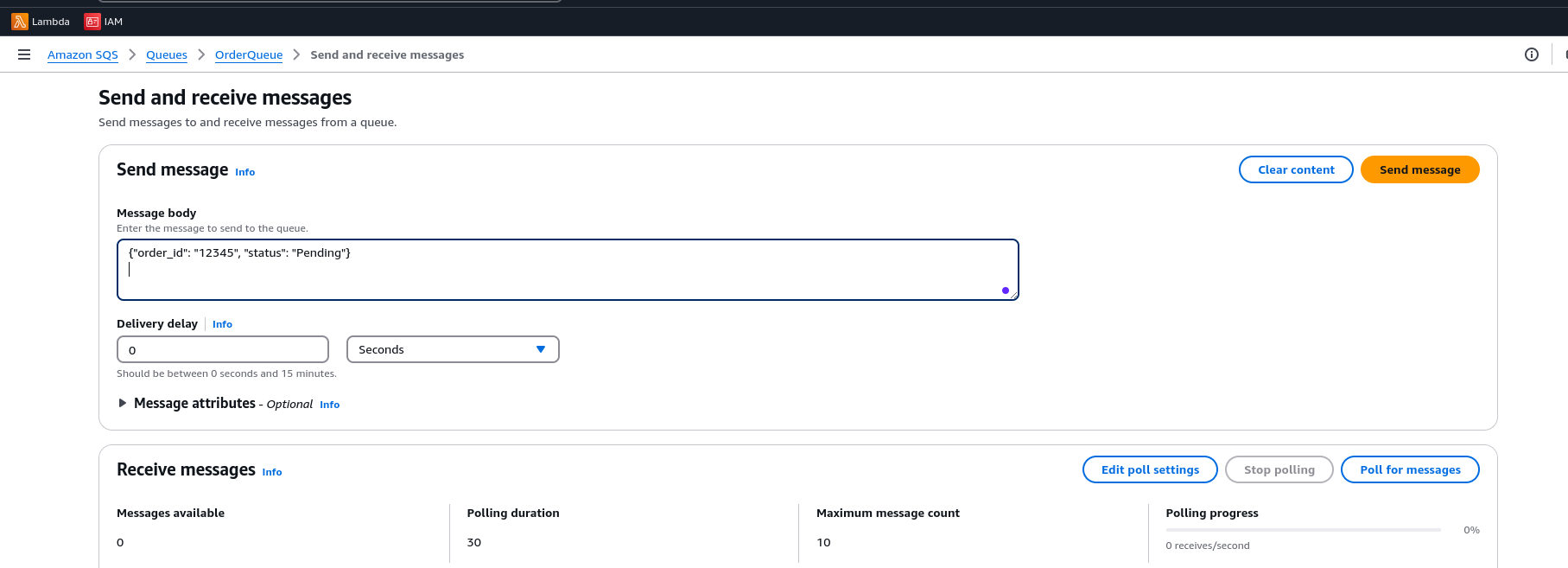Click the purple dot in message body
This screenshot has width=1568, height=568.
click(x=1005, y=290)
